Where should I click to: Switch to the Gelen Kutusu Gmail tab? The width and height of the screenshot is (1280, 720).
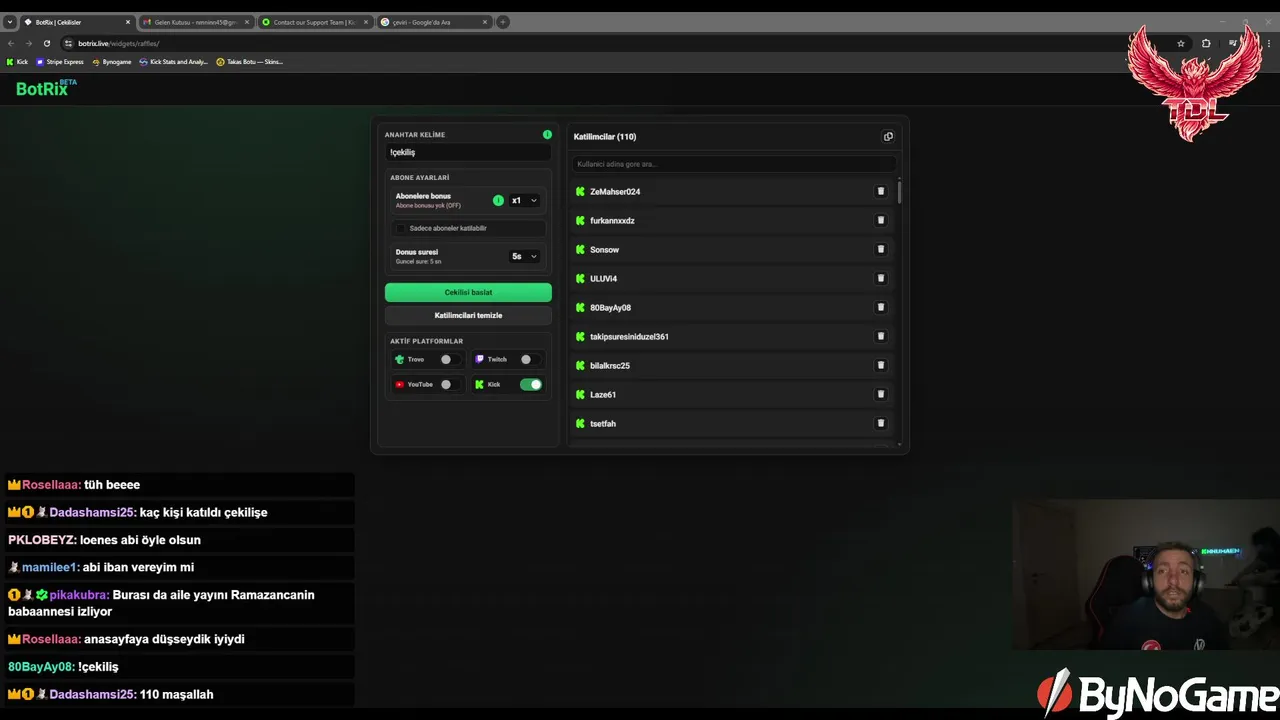(x=195, y=22)
